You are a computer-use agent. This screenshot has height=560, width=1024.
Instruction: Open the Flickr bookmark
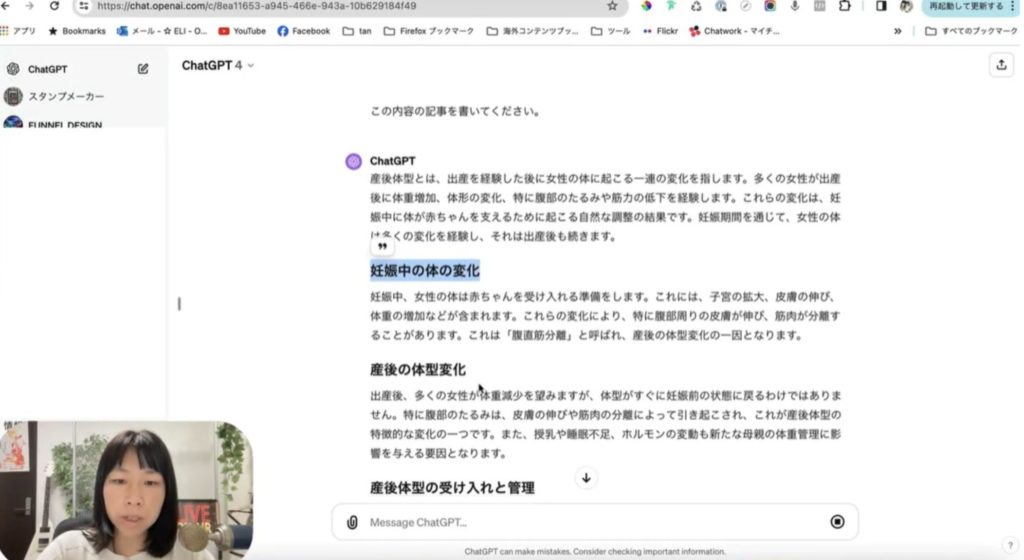(x=660, y=31)
